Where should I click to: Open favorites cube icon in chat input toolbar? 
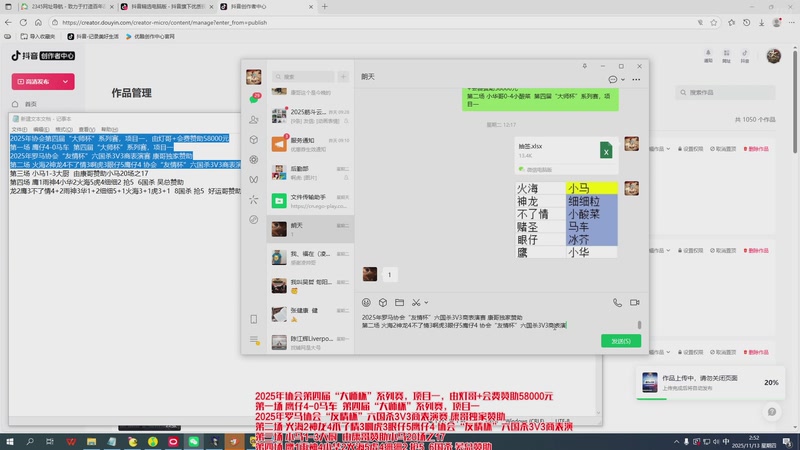click(x=383, y=303)
